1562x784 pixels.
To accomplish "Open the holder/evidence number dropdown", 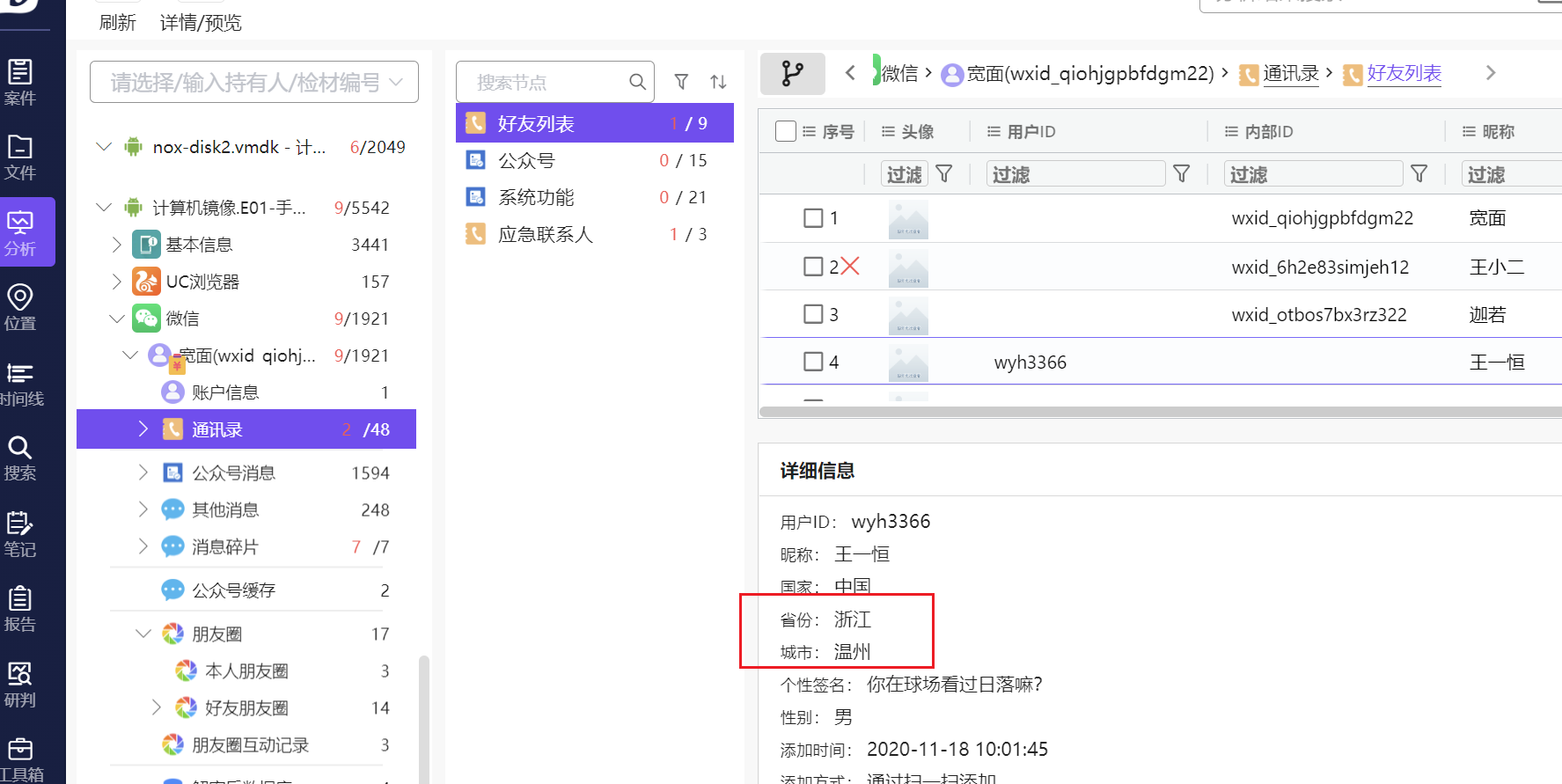I will [254, 83].
